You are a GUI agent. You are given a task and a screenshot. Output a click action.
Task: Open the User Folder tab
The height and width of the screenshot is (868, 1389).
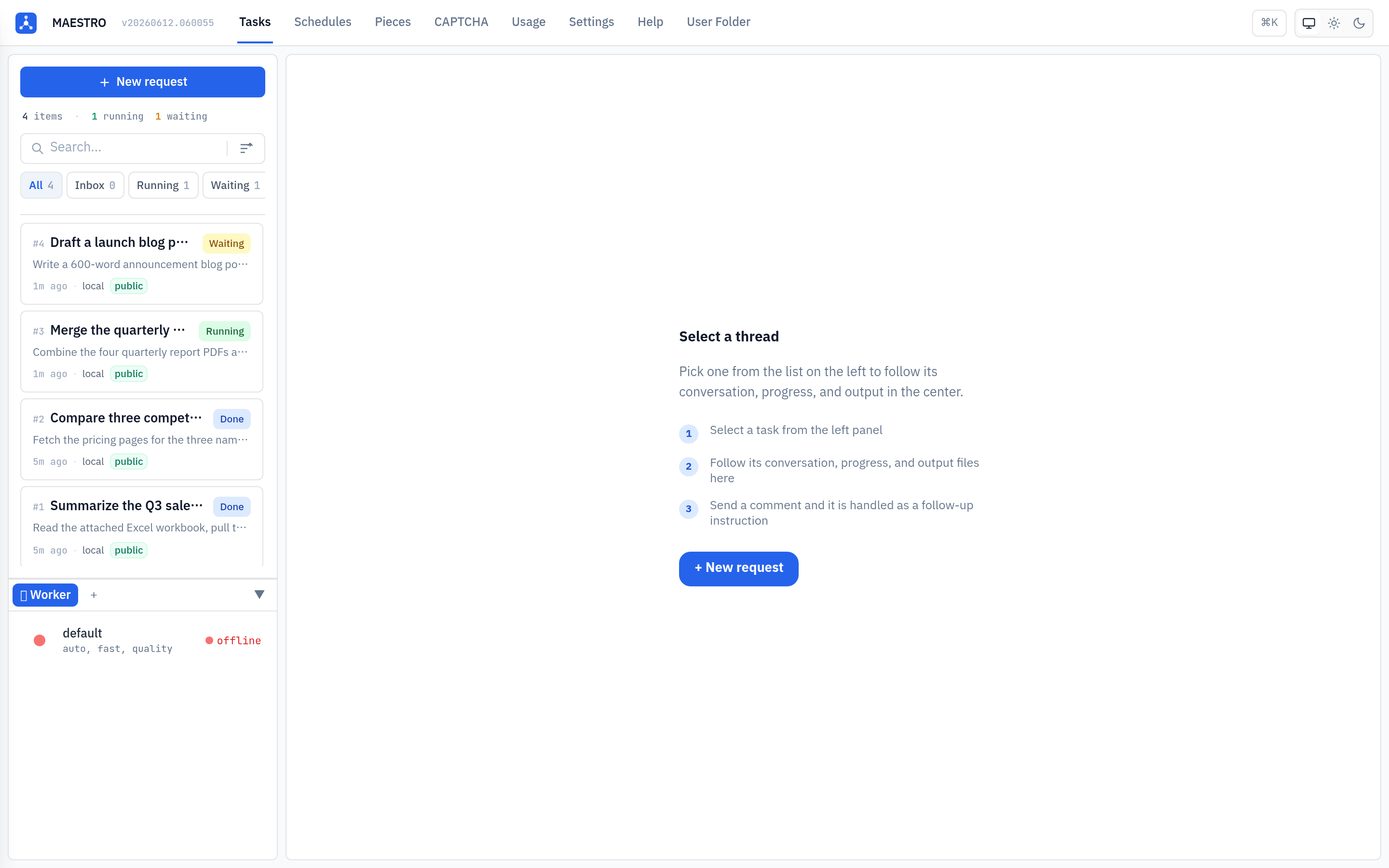click(x=719, y=22)
